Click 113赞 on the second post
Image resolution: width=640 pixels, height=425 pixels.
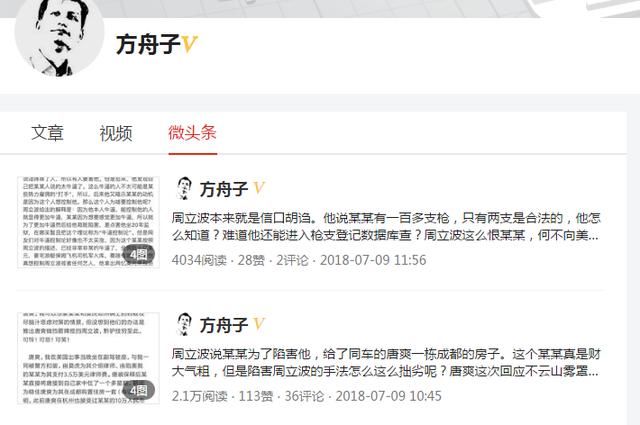[256, 396]
